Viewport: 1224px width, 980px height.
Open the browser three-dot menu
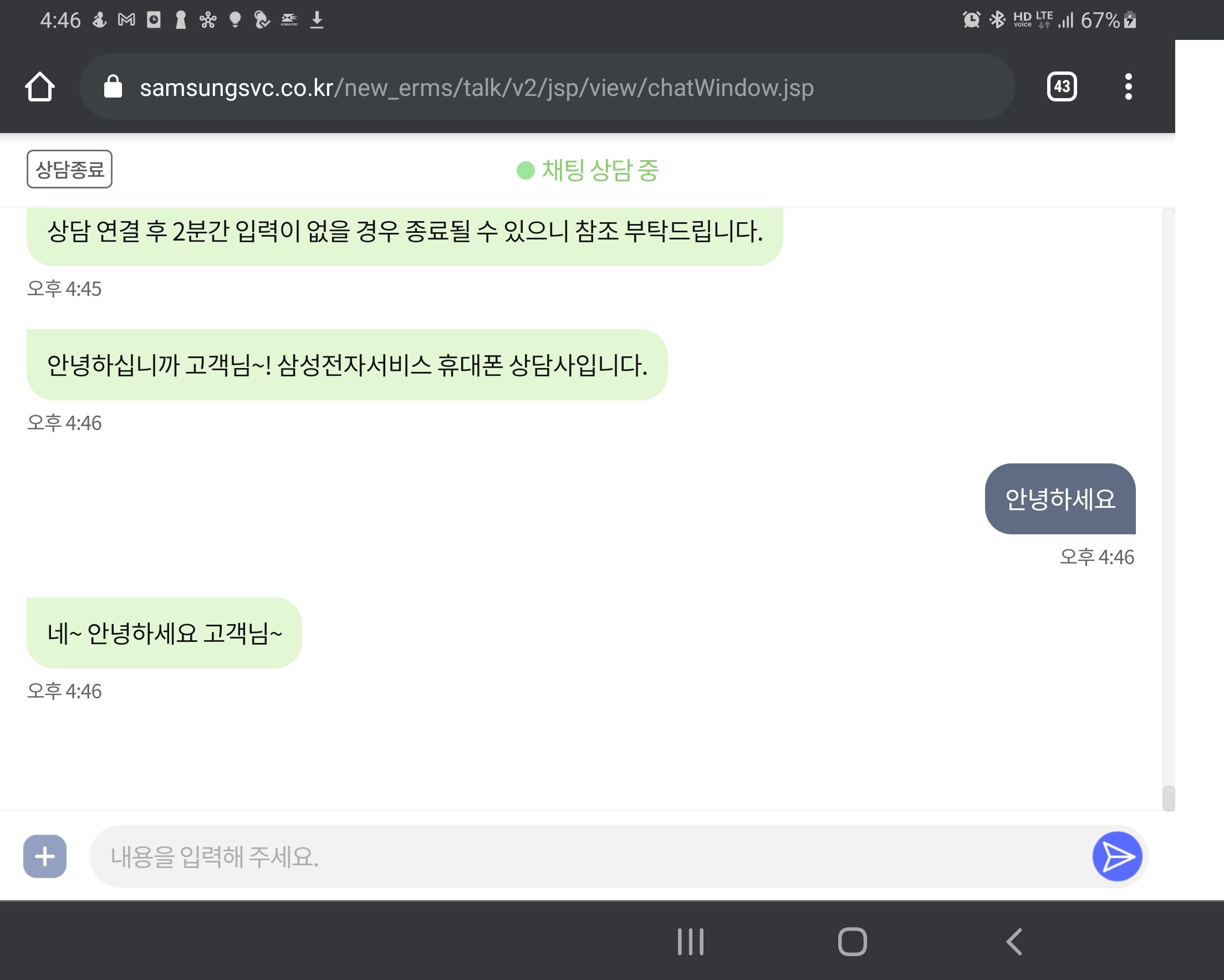pyautogui.click(x=1128, y=87)
